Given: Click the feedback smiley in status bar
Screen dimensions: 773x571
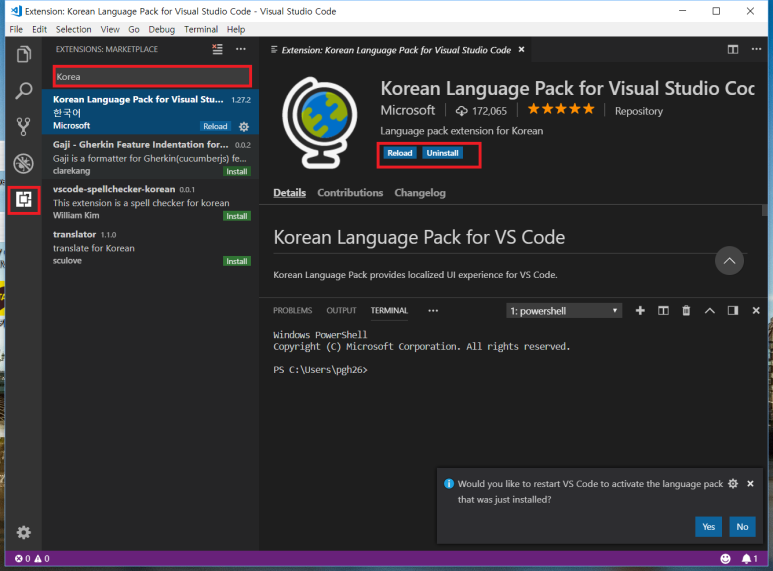Looking at the screenshot, I should coord(725,559).
